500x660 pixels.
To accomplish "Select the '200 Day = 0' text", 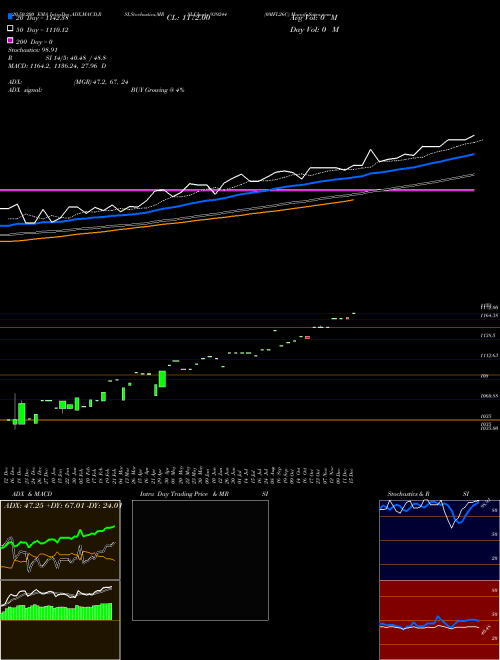I will (x=34, y=42).
